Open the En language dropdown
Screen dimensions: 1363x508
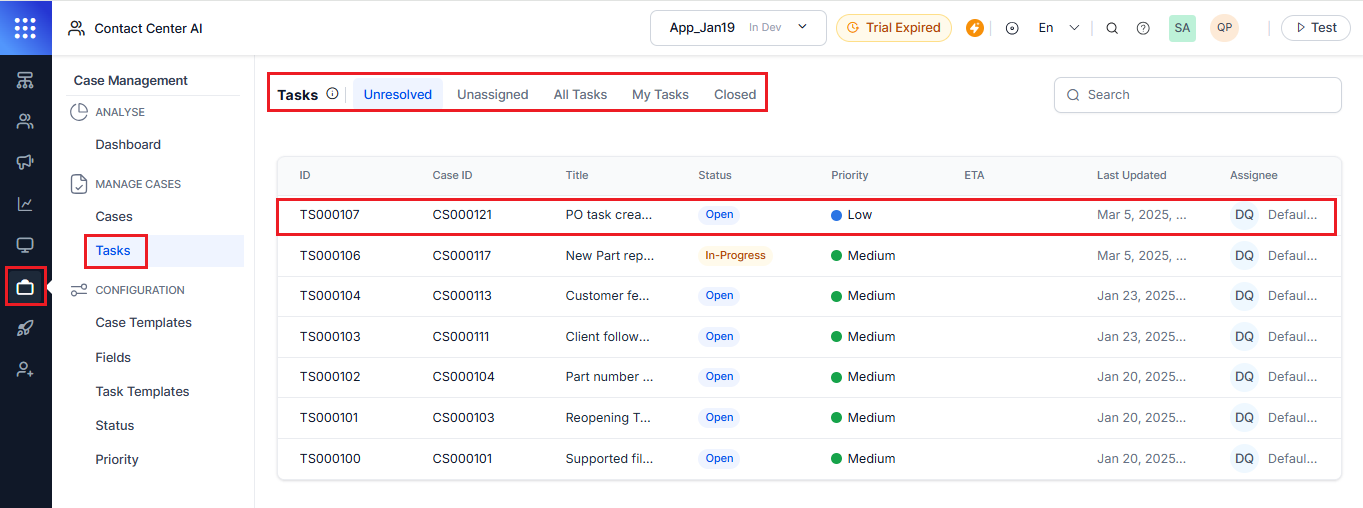tap(1058, 28)
